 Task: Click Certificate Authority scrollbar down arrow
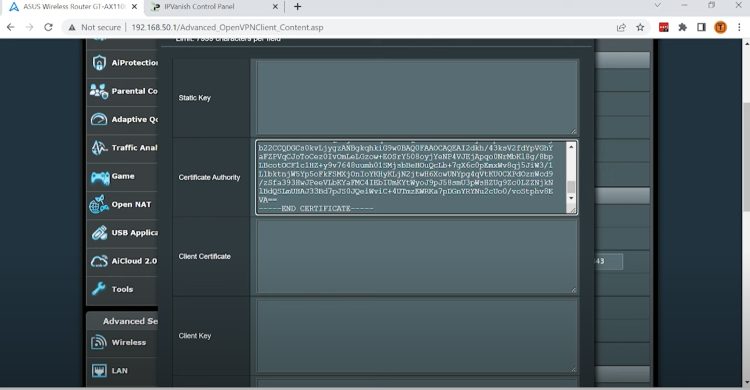(571, 198)
